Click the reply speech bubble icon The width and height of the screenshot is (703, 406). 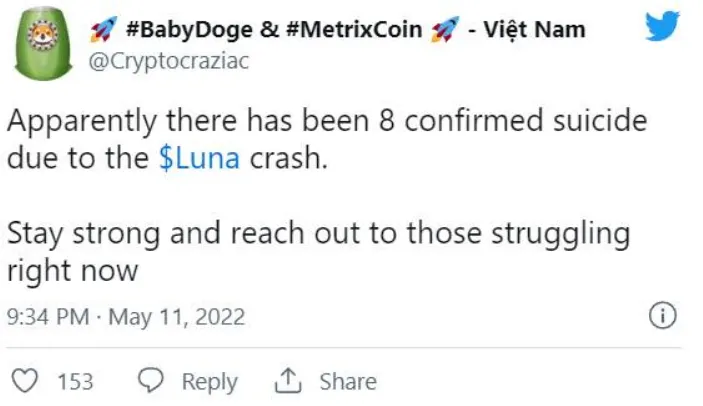pyautogui.click(x=151, y=381)
